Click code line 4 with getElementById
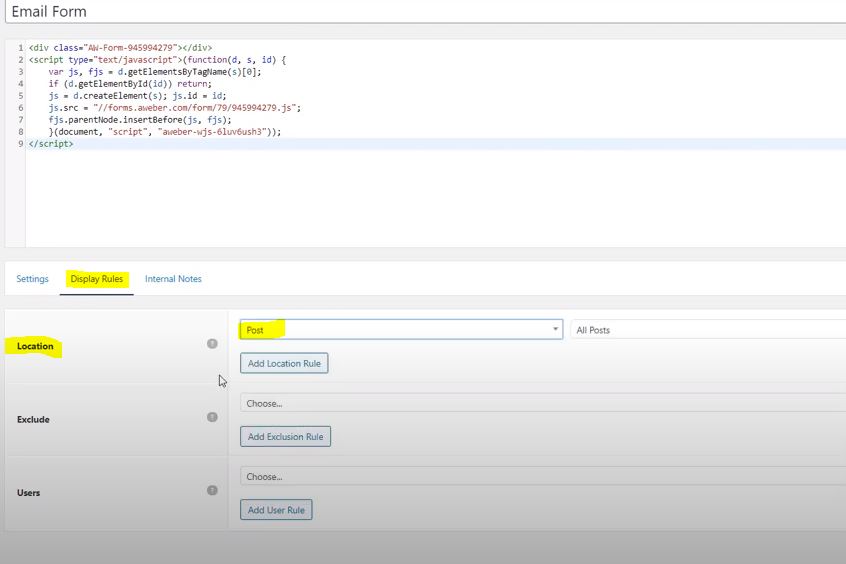The width and height of the screenshot is (846, 564). click(x=130, y=84)
